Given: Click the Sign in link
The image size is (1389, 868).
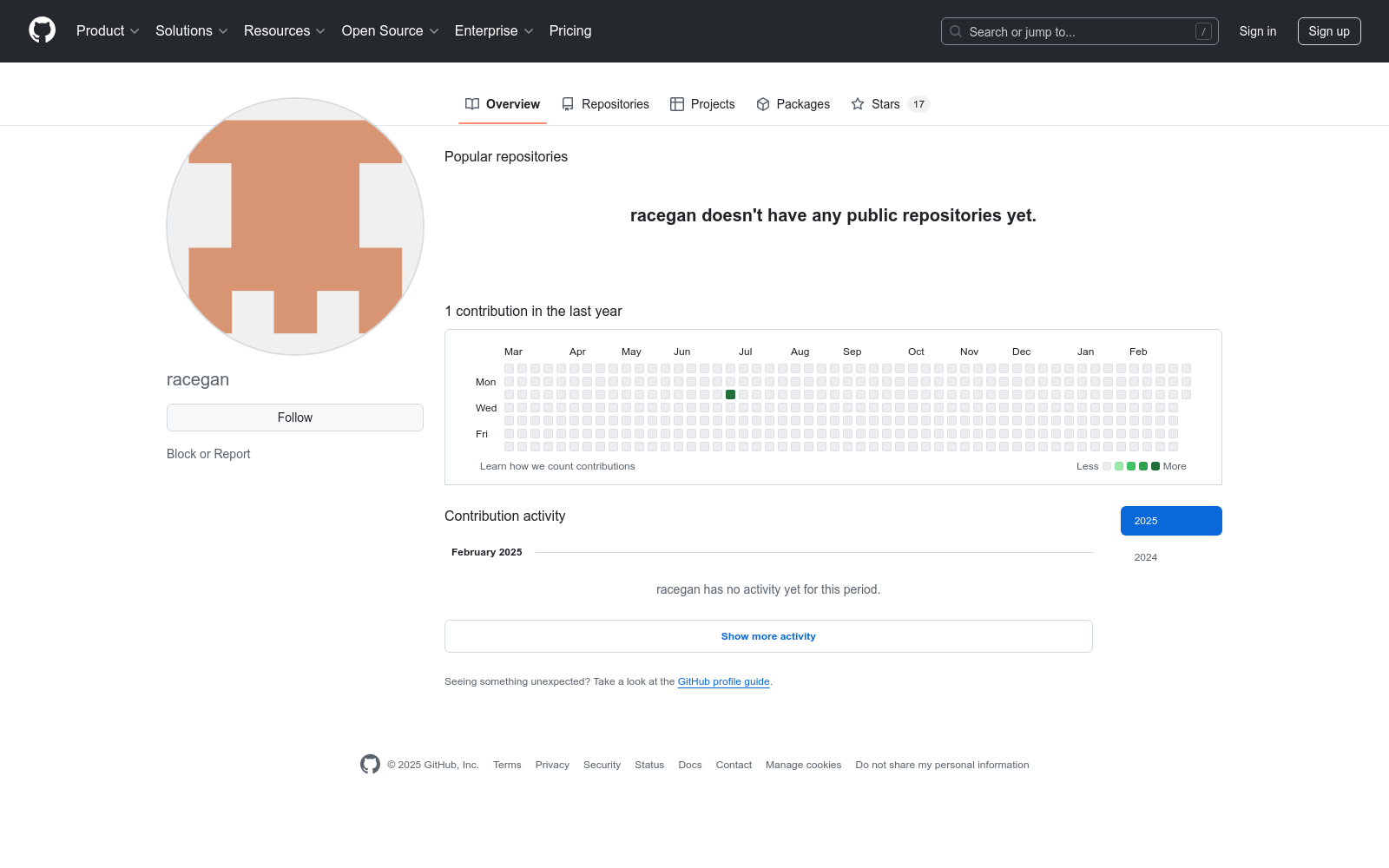Looking at the screenshot, I should pyautogui.click(x=1258, y=31).
